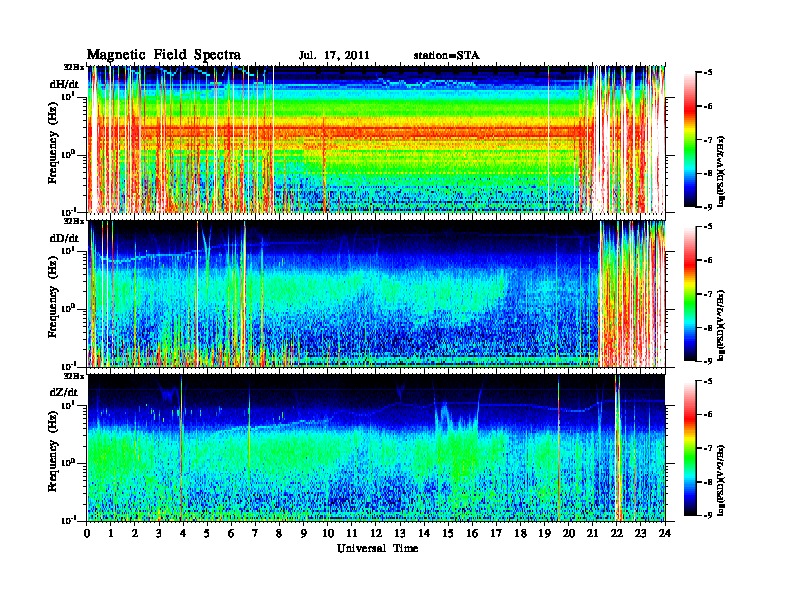Screen dimensions: 792x612
Task: Click the dZ/dt panel color scale bar
Action: tap(689, 448)
